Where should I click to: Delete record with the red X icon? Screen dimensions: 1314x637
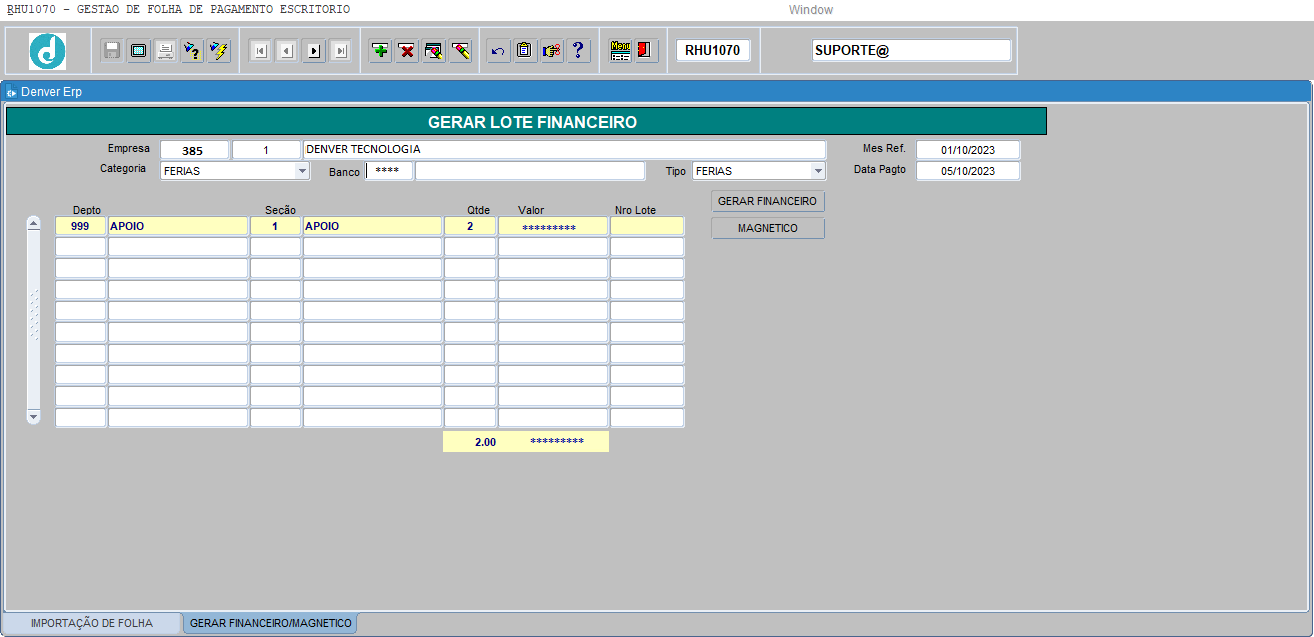point(407,51)
